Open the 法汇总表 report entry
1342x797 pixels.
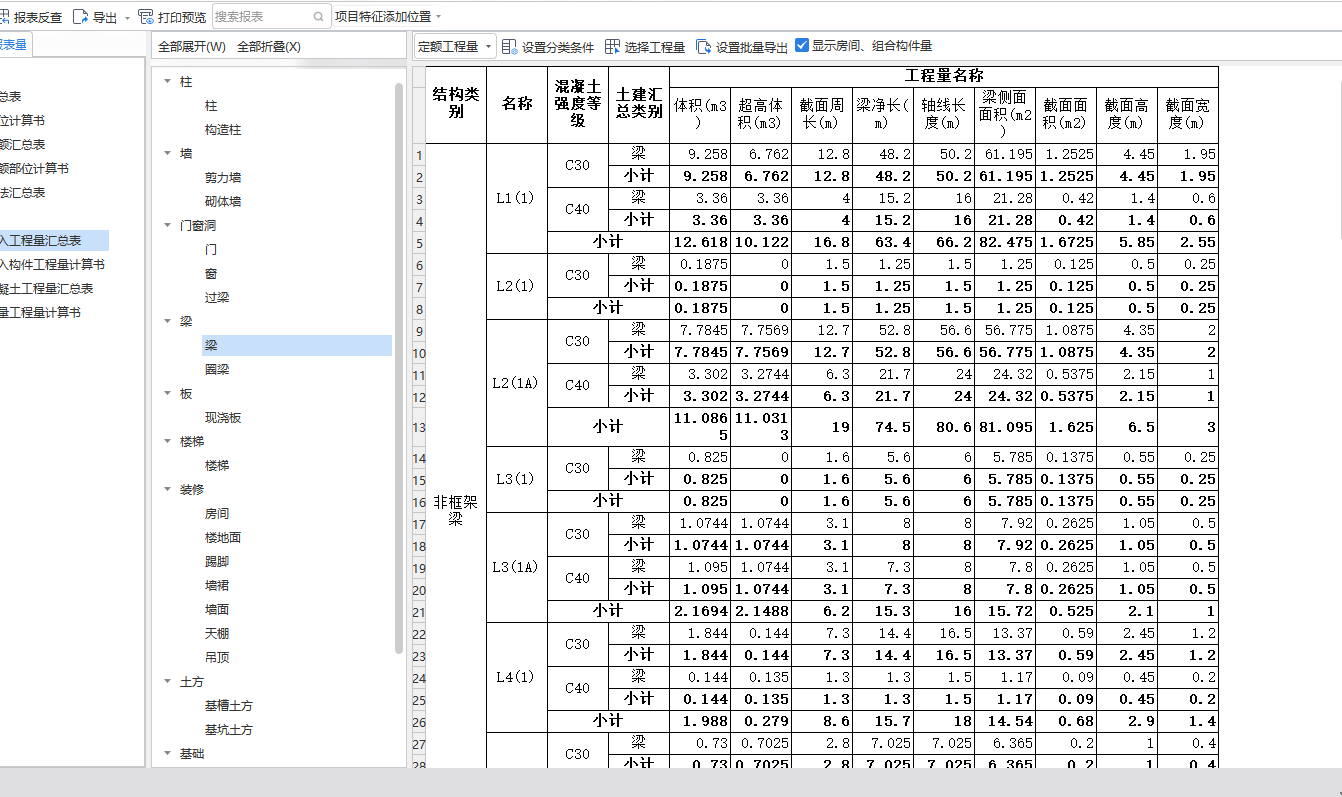22,193
